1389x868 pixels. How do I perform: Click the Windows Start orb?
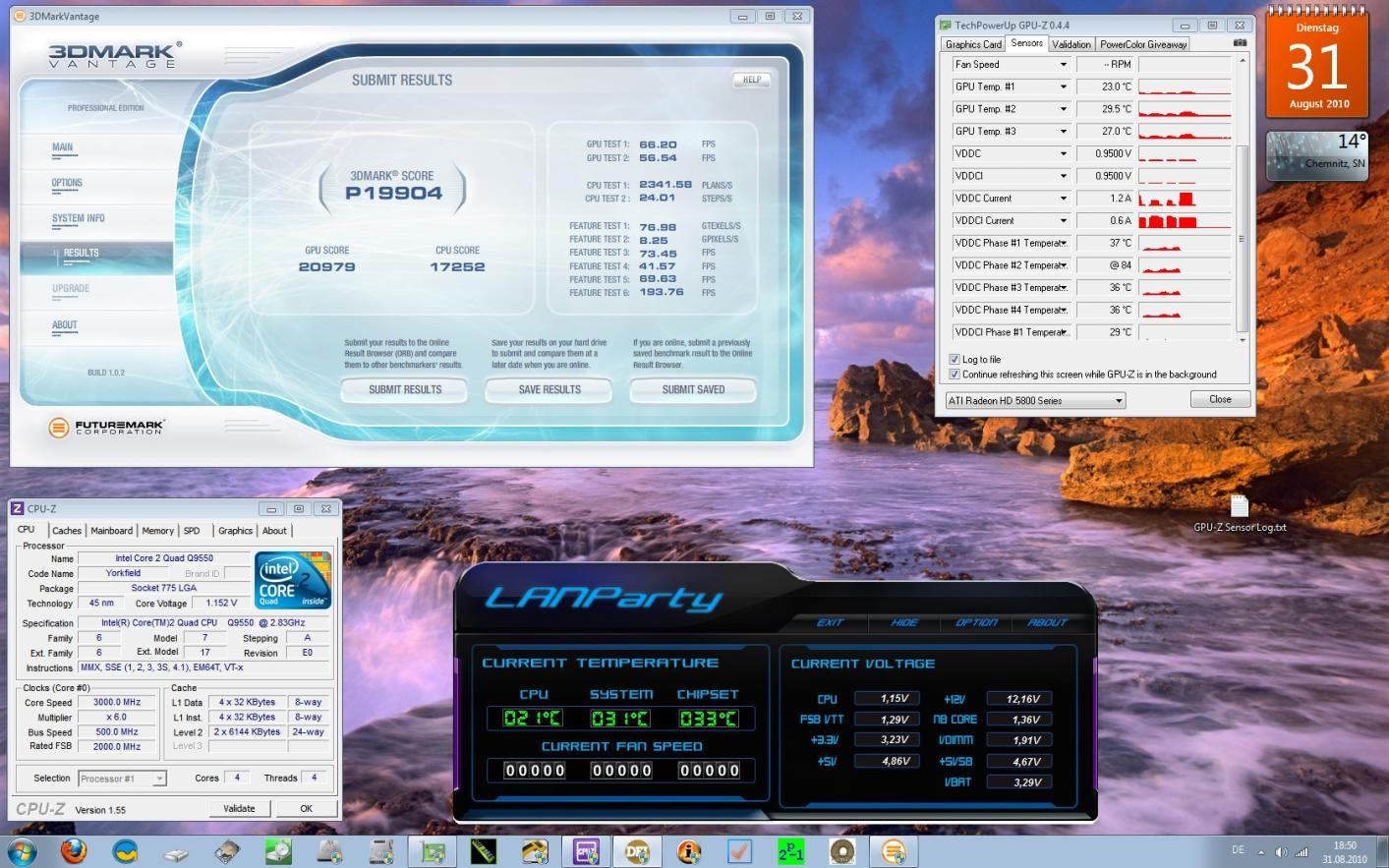coord(22,851)
